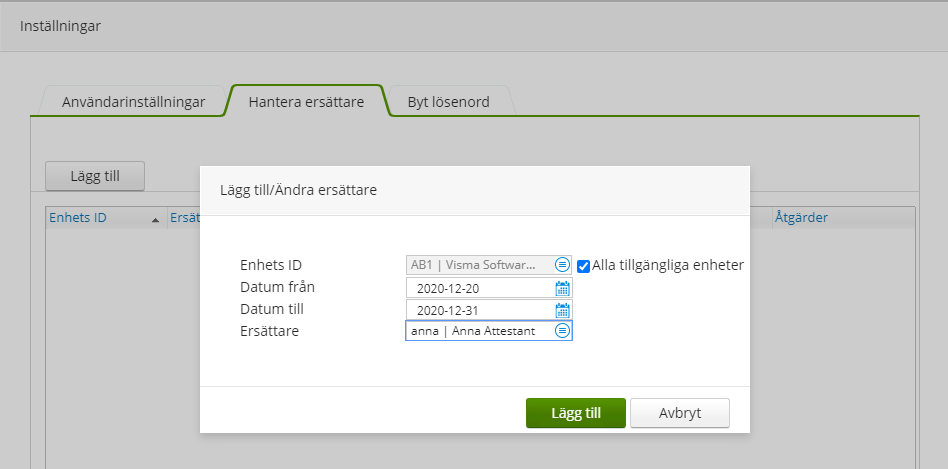
Task: Click the Åtgärder column header
Action: (801, 218)
